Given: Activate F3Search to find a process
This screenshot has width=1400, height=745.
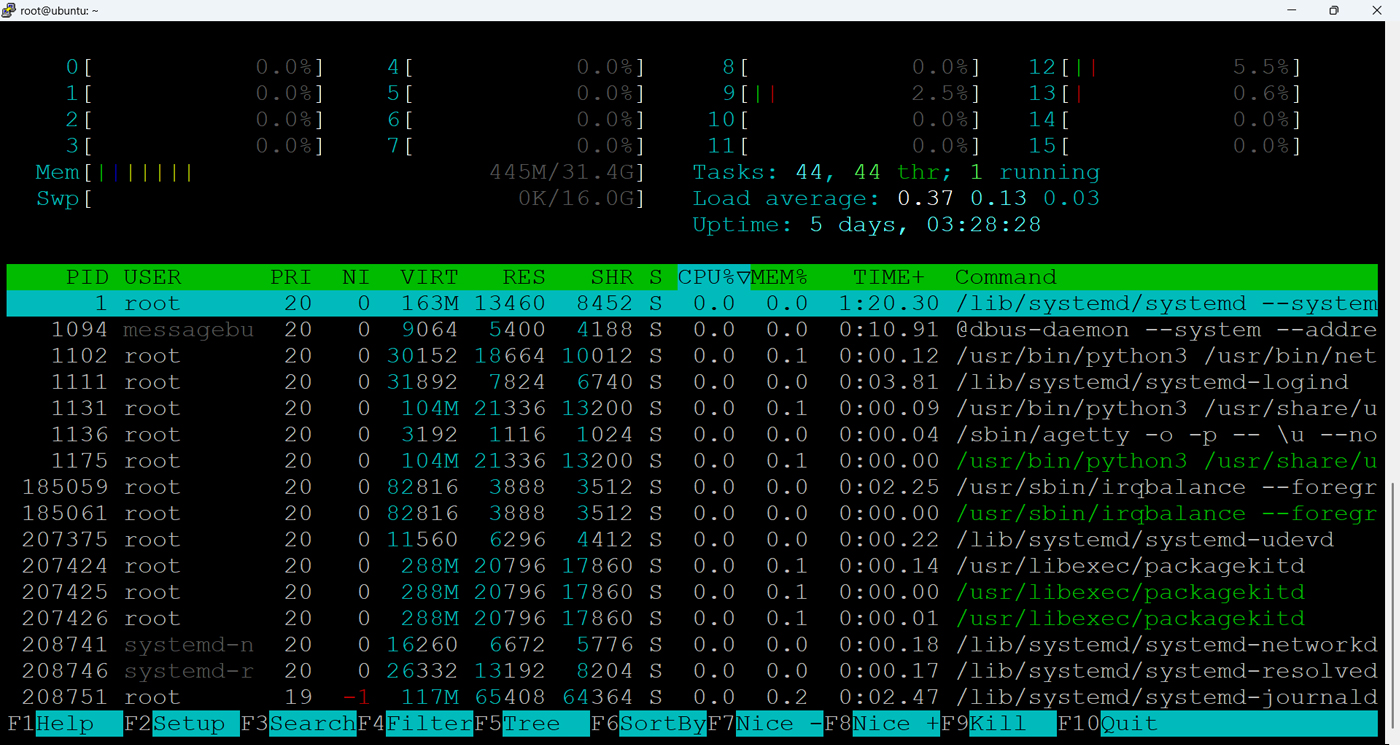Looking at the screenshot, I should click(300, 723).
